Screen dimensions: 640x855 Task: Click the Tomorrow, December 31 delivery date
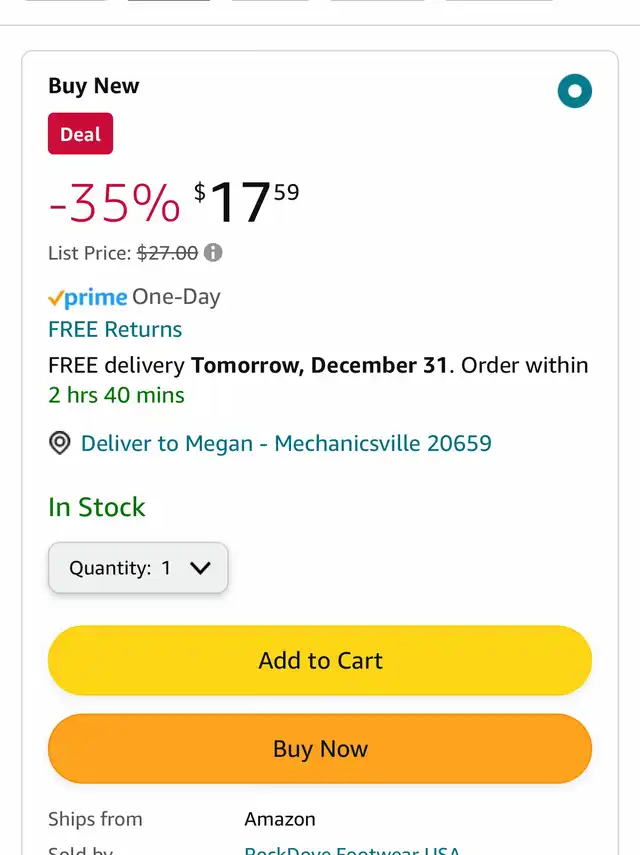[x=319, y=365]
